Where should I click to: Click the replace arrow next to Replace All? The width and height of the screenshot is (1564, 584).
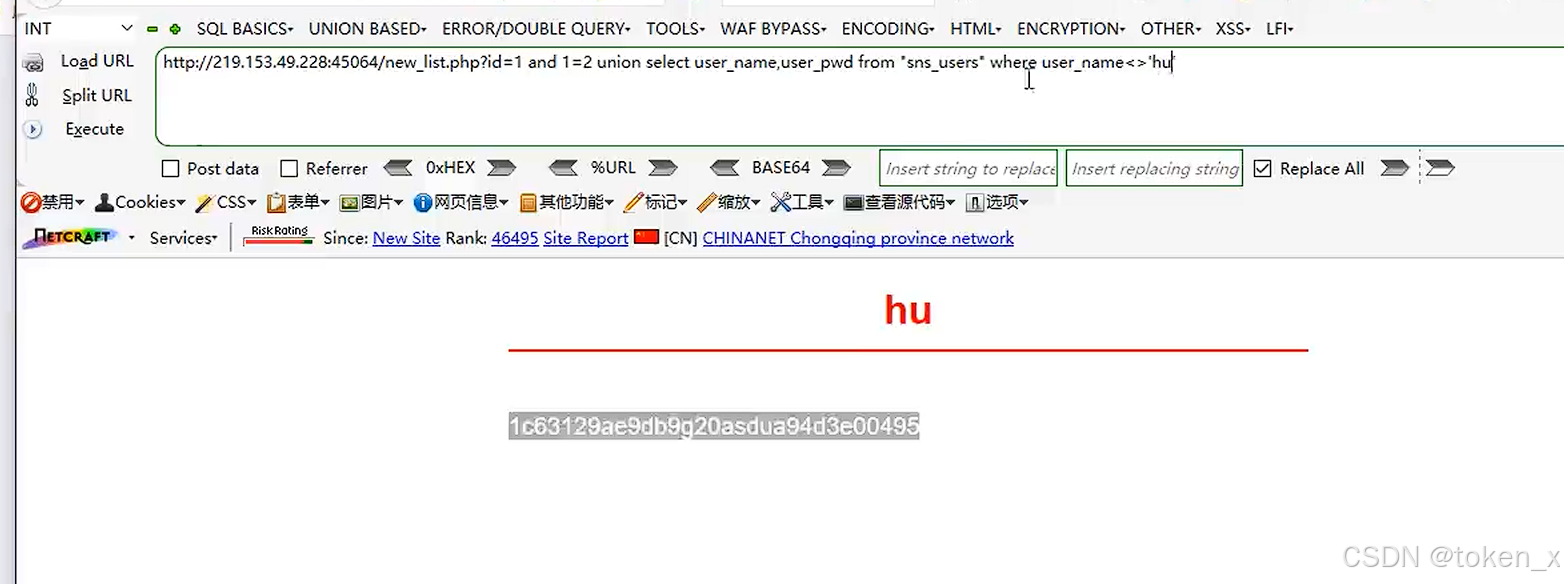1394,168
